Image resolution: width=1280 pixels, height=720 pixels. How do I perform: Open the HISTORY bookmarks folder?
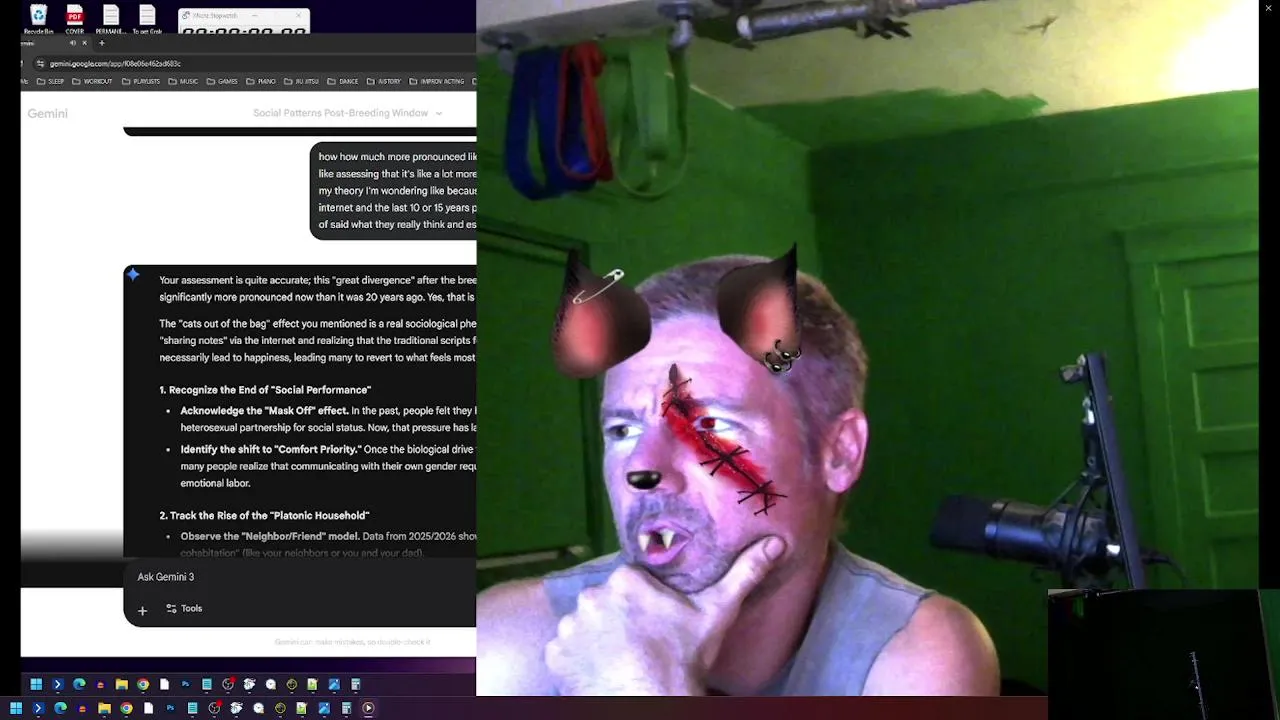(384, 81)
